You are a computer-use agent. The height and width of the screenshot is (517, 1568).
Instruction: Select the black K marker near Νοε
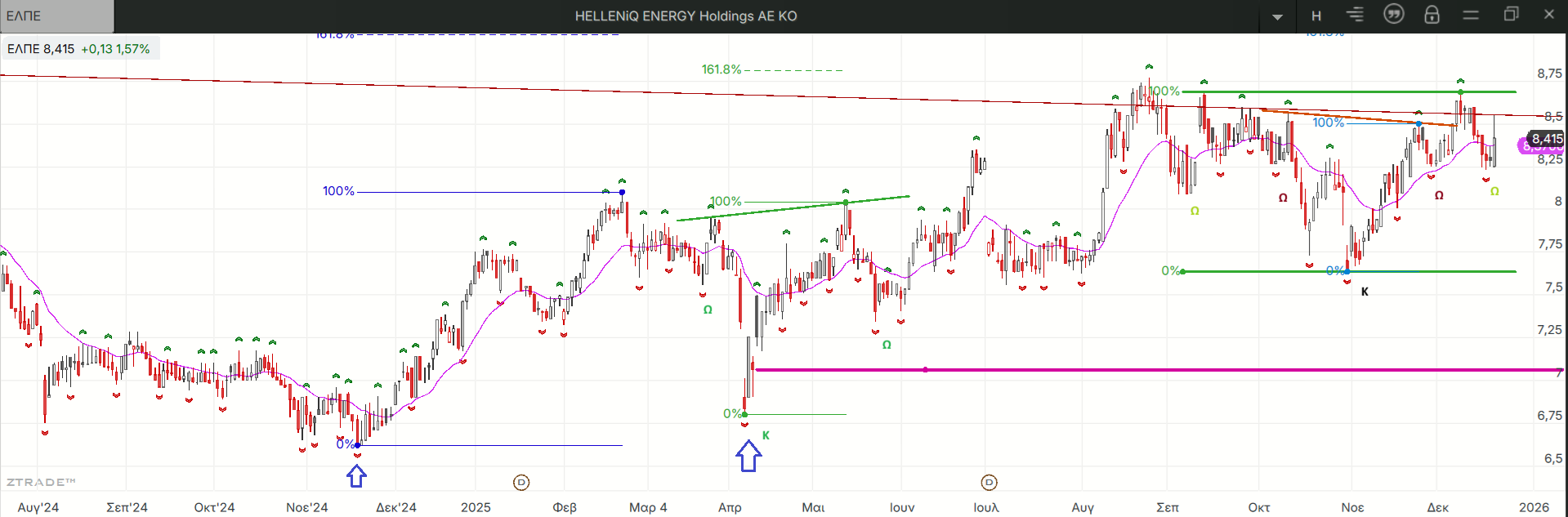(1365, 292)
